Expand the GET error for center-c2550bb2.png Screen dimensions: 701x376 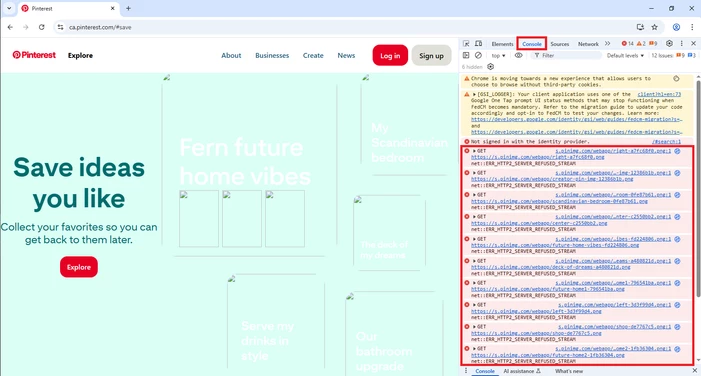tap(474, 217)
